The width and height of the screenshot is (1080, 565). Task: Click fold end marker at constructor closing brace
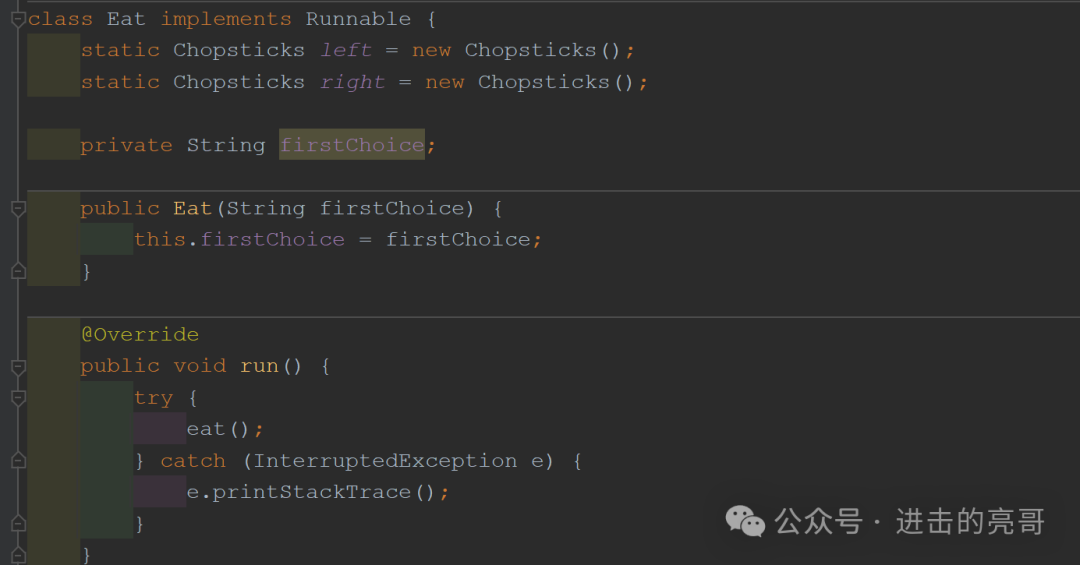pyautogui.click(x=18, y=271)
